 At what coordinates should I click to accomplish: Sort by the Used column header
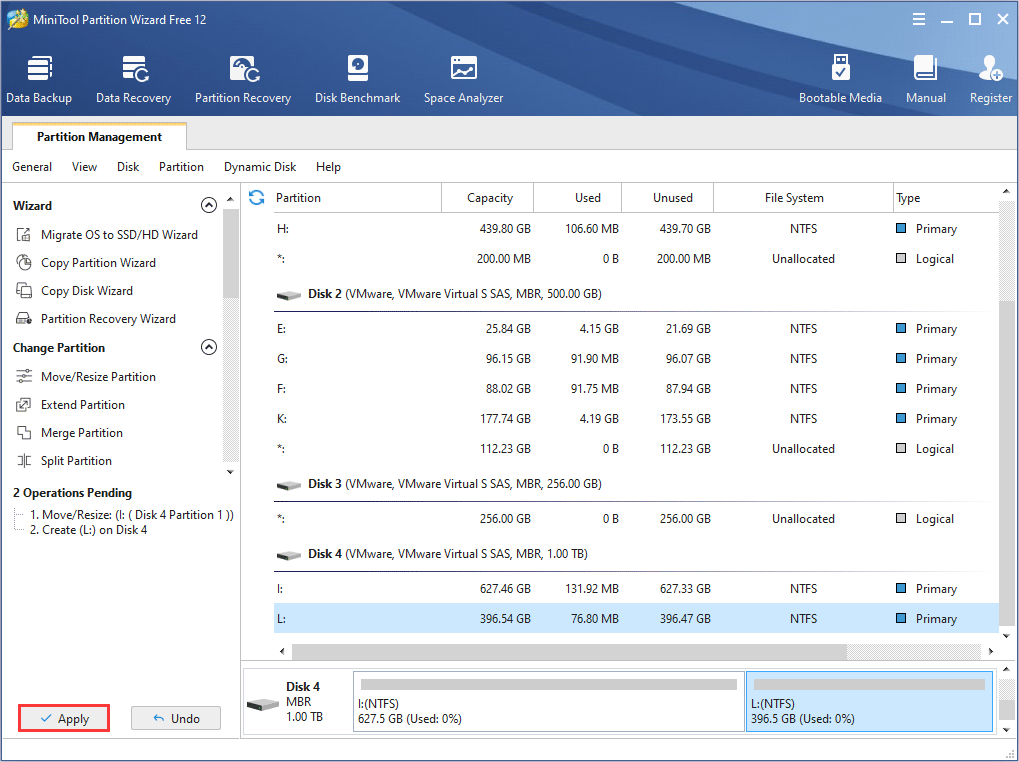(x=578, y=197)
